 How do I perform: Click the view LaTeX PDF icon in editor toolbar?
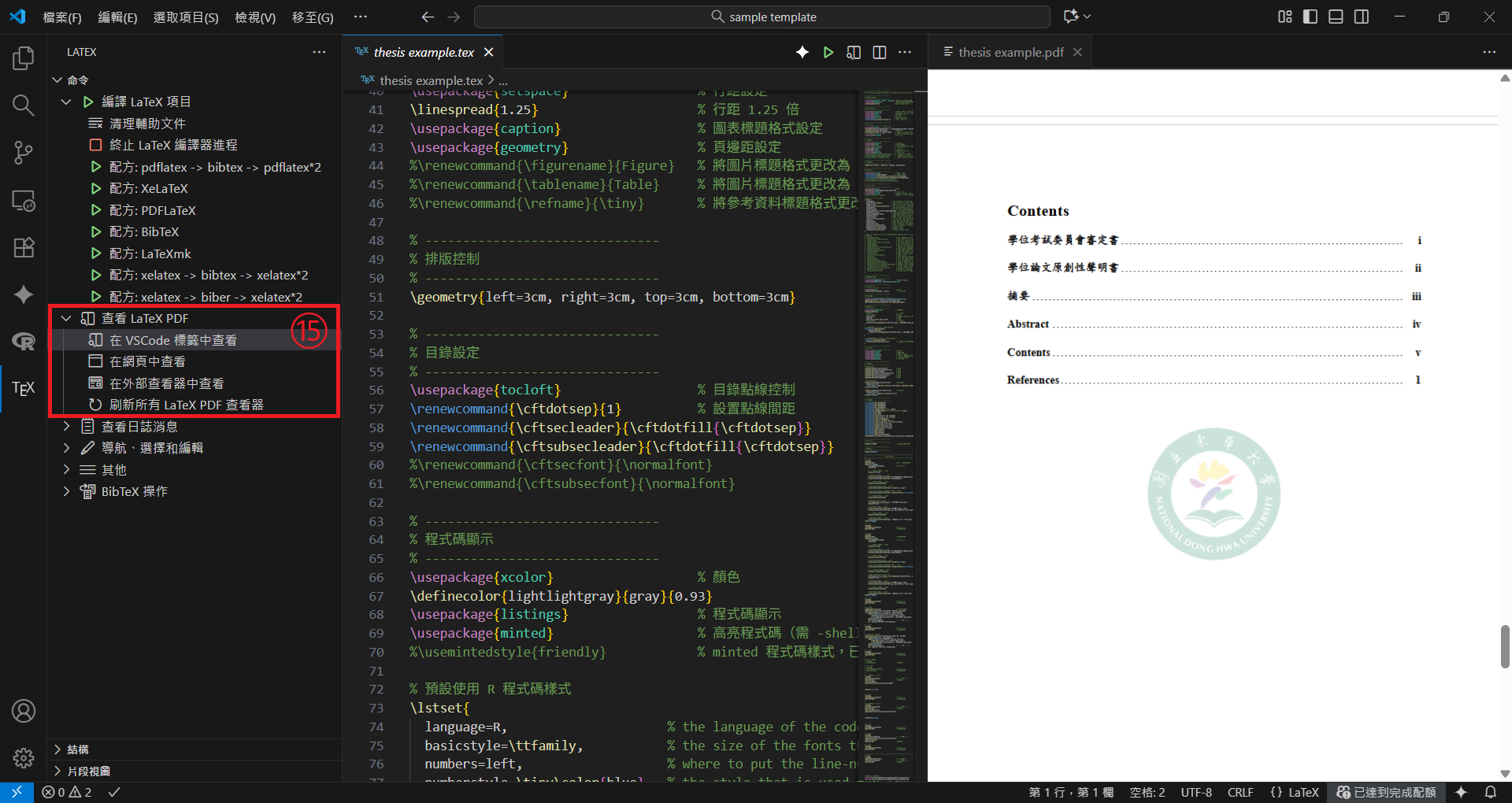coord(854,52)
